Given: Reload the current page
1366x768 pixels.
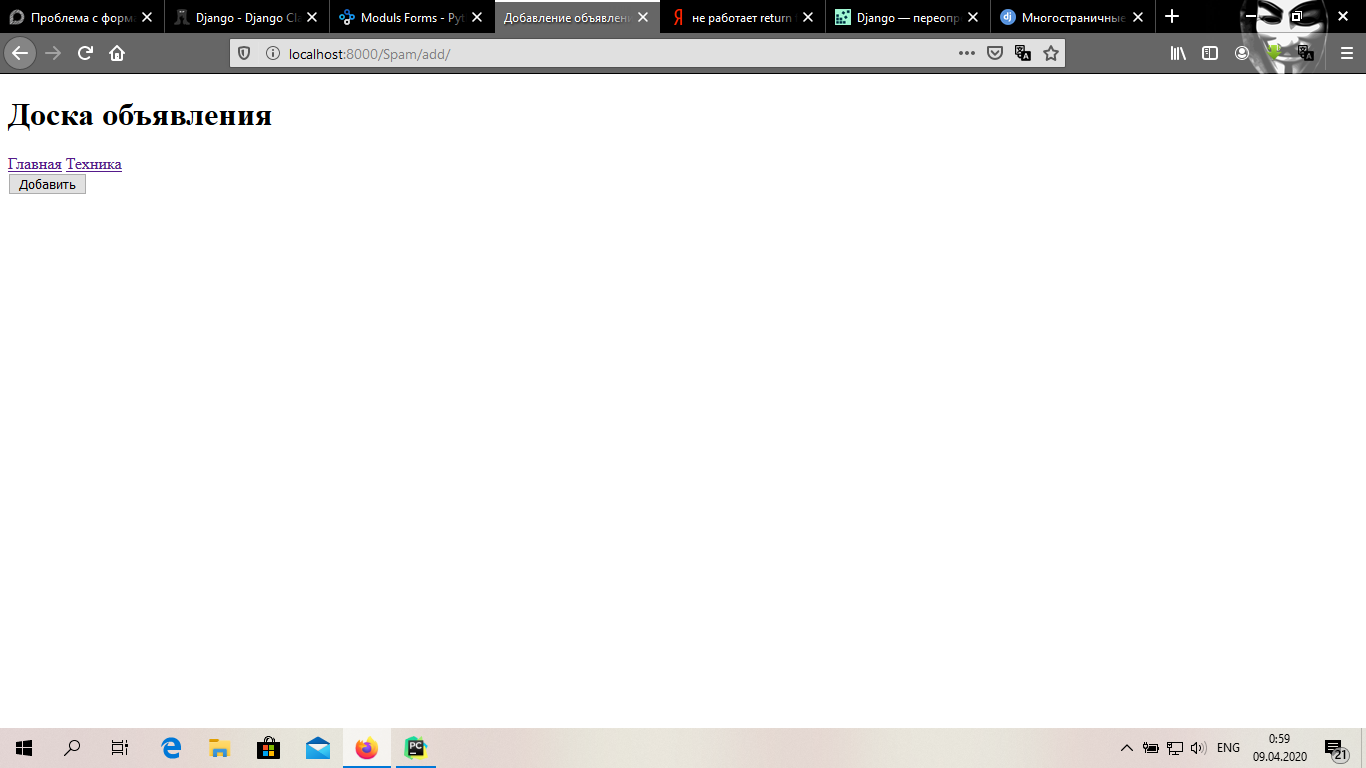Looking at the screenshot, I should pos(85,53).
